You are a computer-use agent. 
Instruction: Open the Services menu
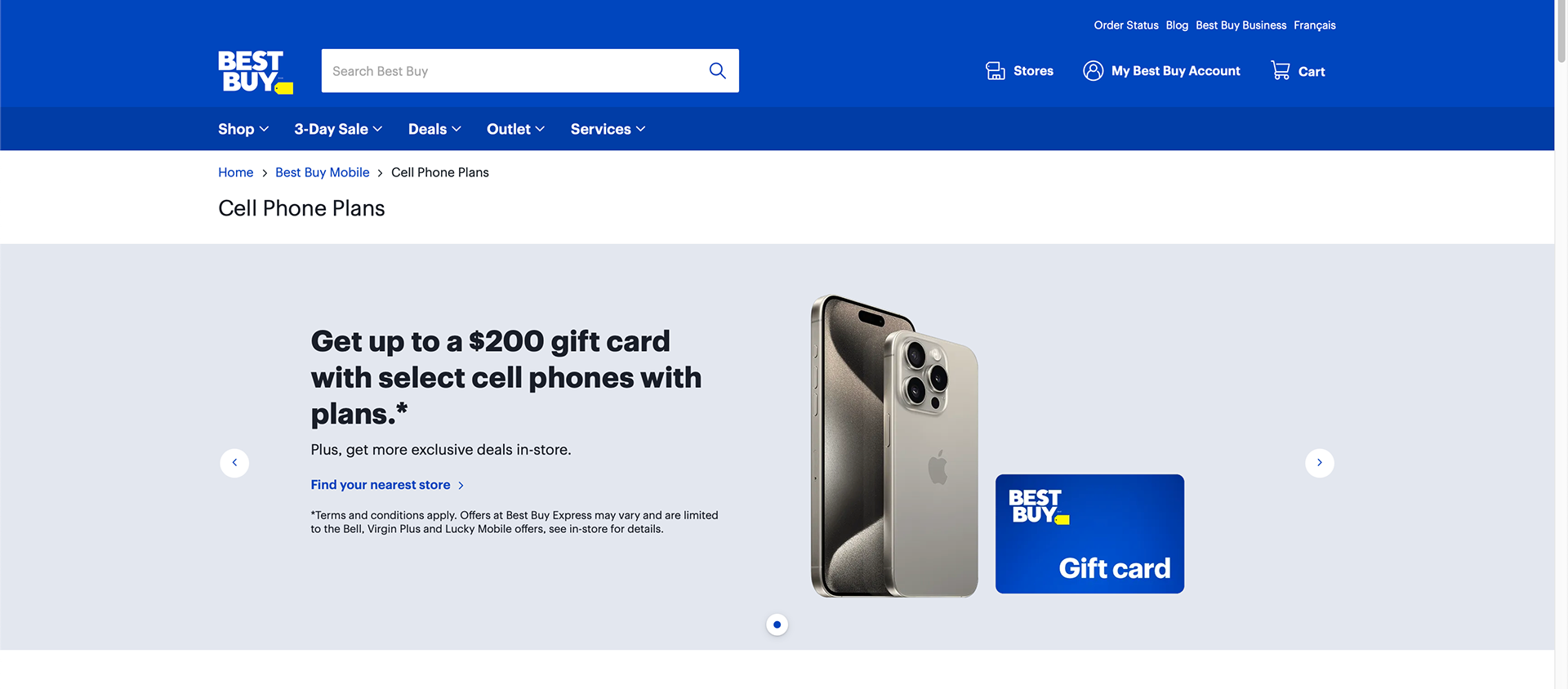pyautogui.click(x=608, y=129)
